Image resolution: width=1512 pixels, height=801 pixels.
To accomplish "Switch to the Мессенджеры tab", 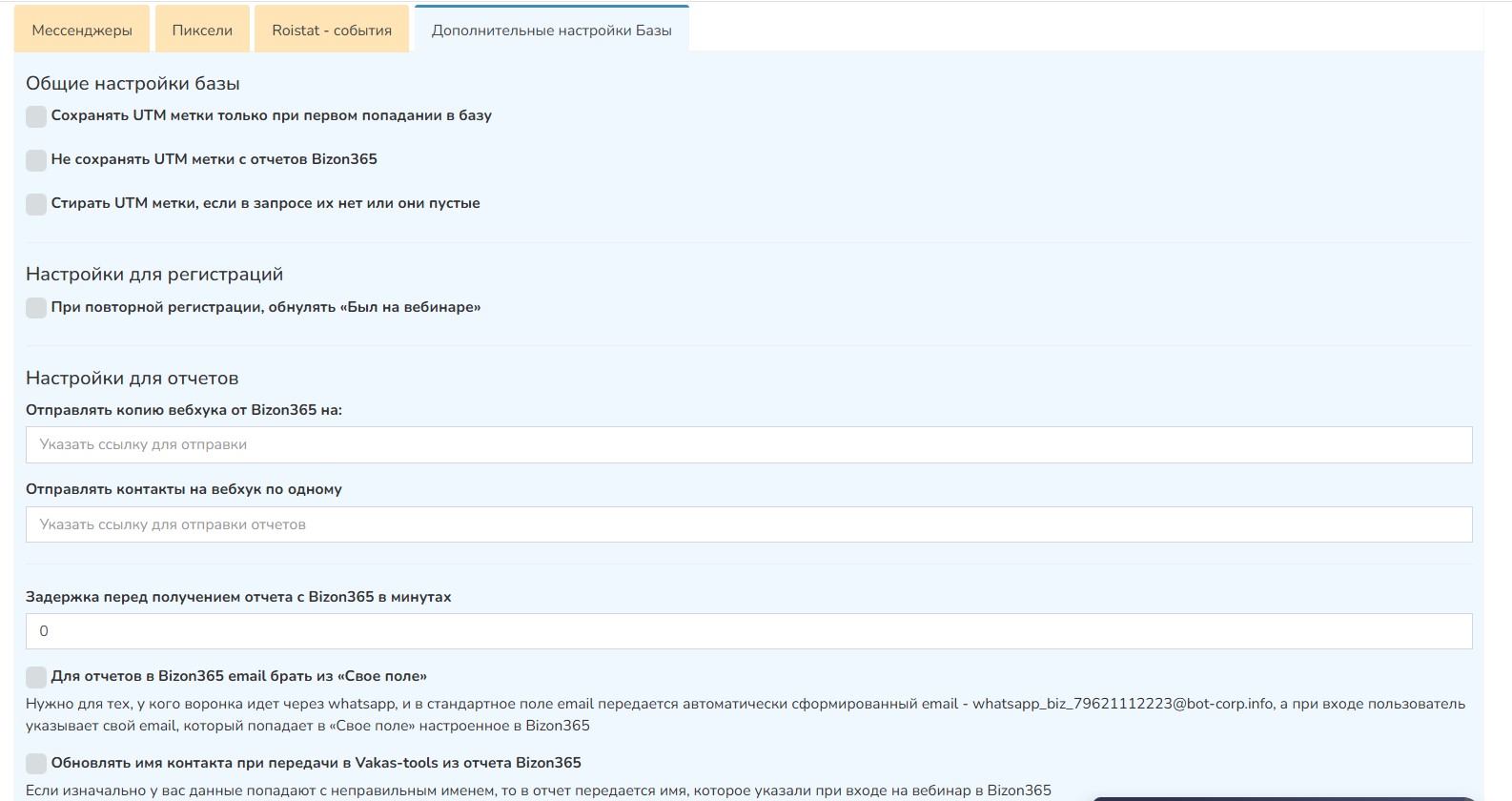I will [82, 31].
